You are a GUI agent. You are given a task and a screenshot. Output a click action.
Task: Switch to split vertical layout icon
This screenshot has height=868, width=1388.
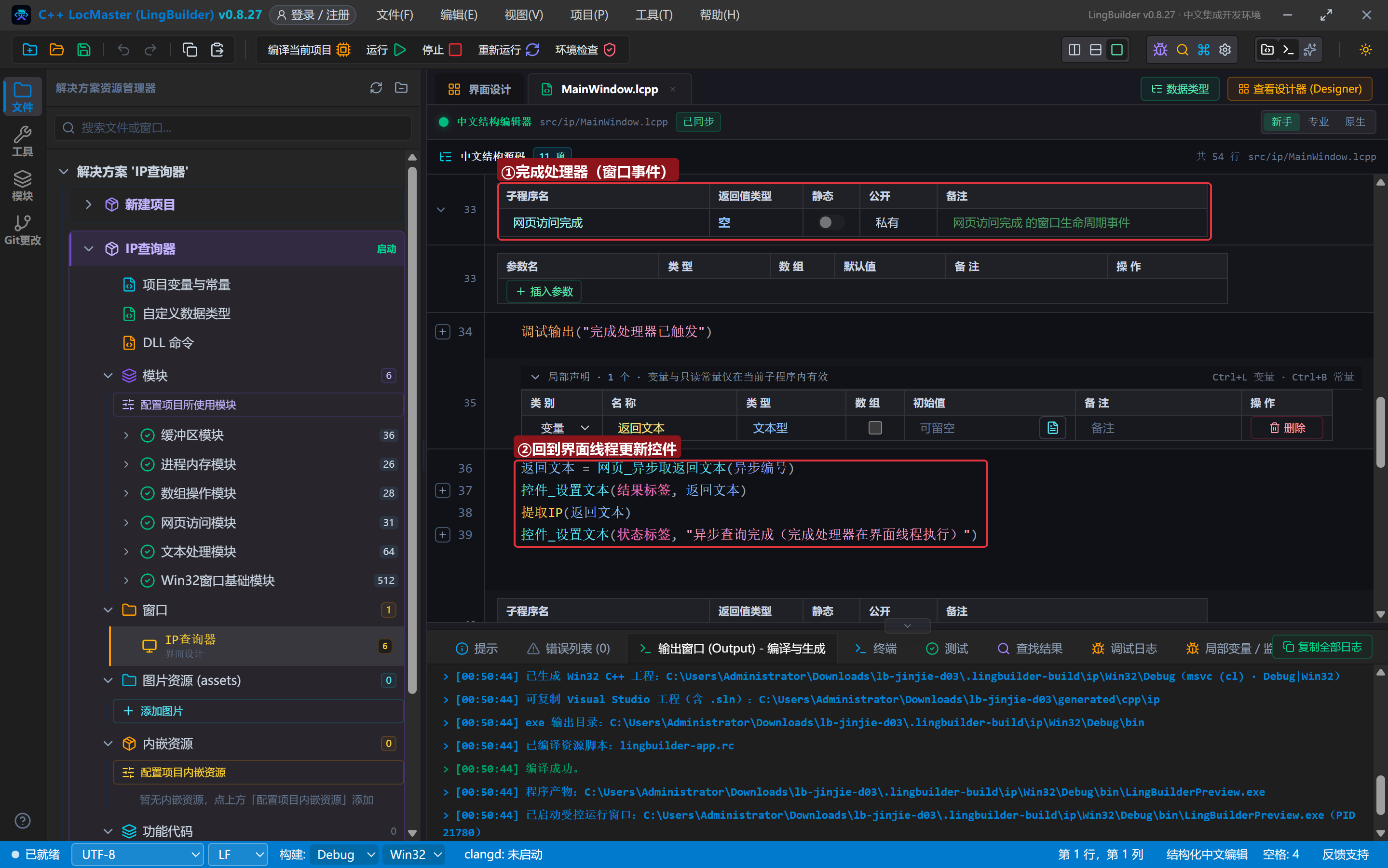[1074, 50]
